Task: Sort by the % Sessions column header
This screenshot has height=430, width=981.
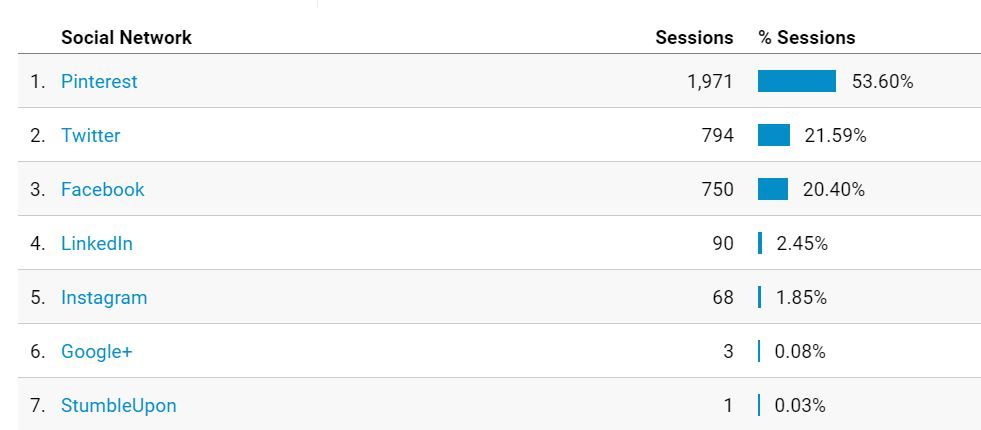Action: [806, 38]
